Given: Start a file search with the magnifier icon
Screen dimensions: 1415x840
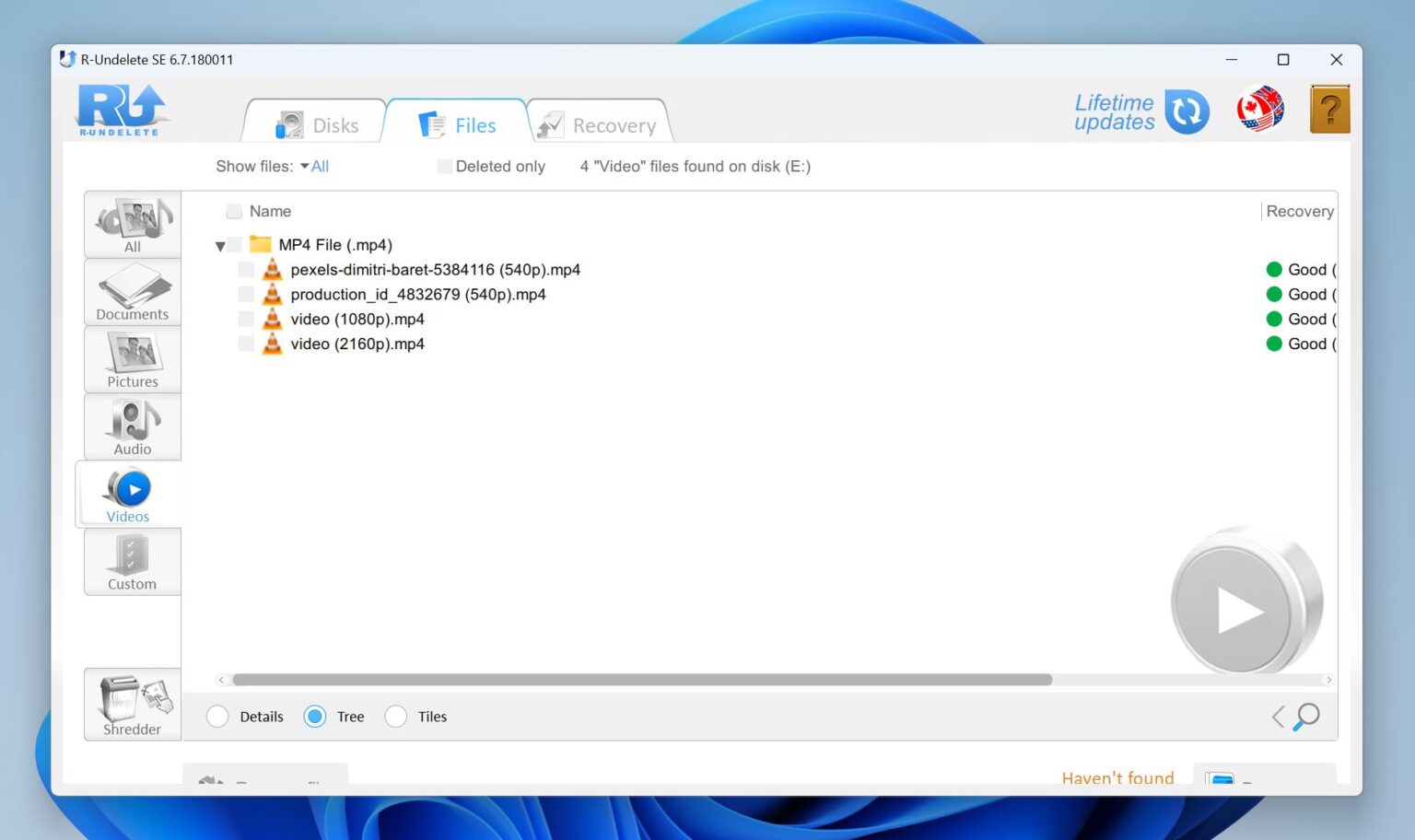Looking at the screenshot, I should tap(1307, 716).
